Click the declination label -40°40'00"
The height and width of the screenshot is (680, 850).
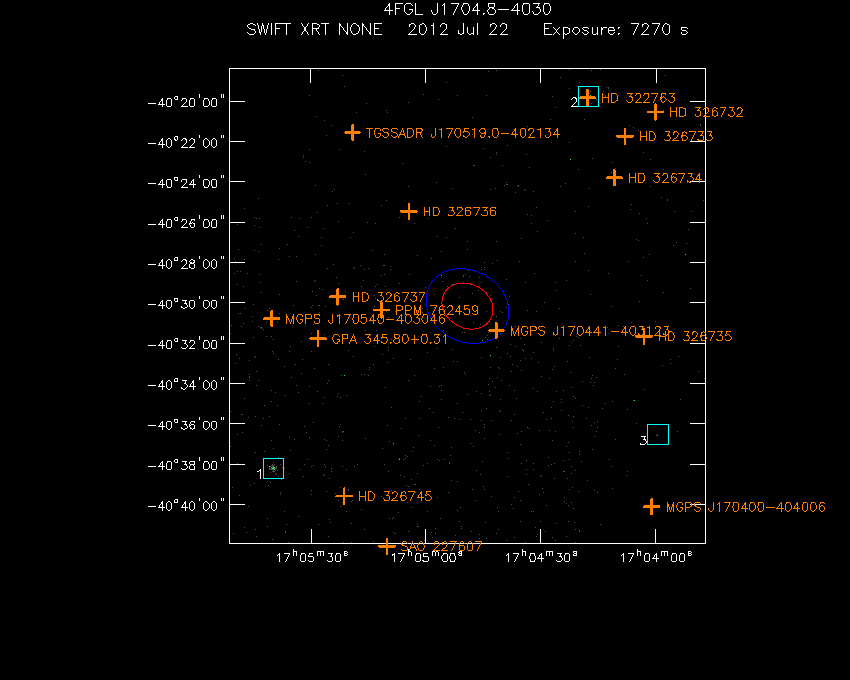click(x=186, y=505)
